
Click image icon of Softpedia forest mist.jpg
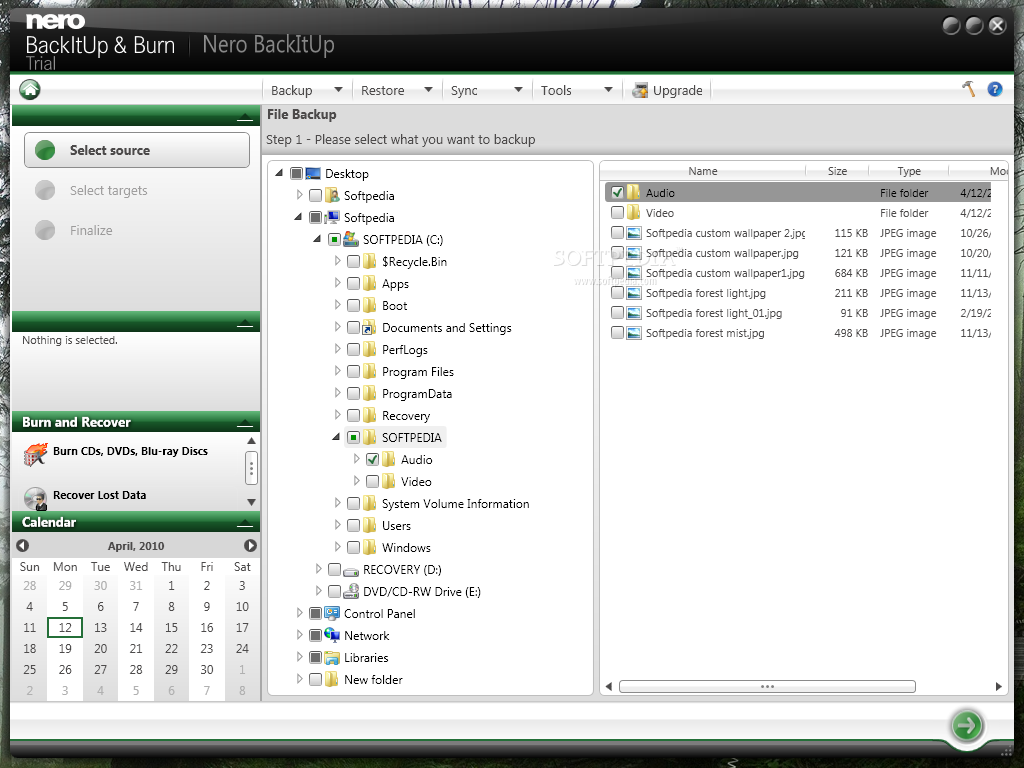point(633,333)
